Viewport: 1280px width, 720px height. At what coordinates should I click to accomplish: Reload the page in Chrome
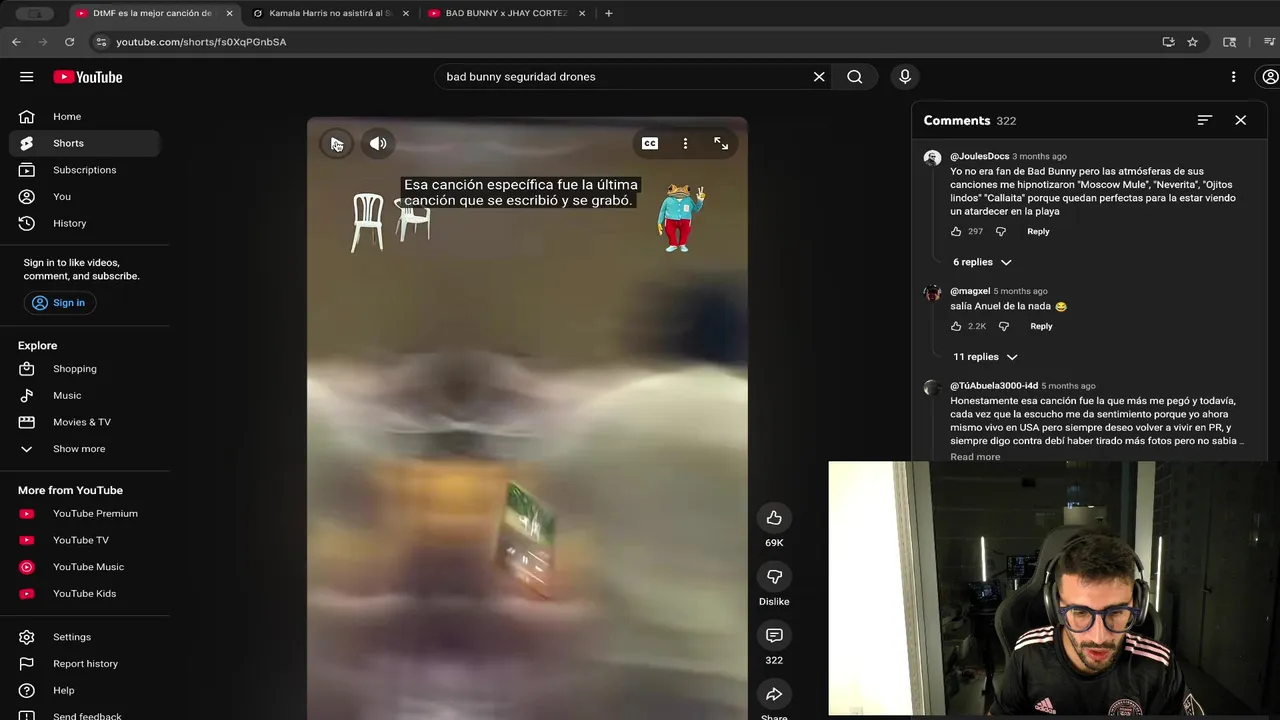(x=69, y=42)
